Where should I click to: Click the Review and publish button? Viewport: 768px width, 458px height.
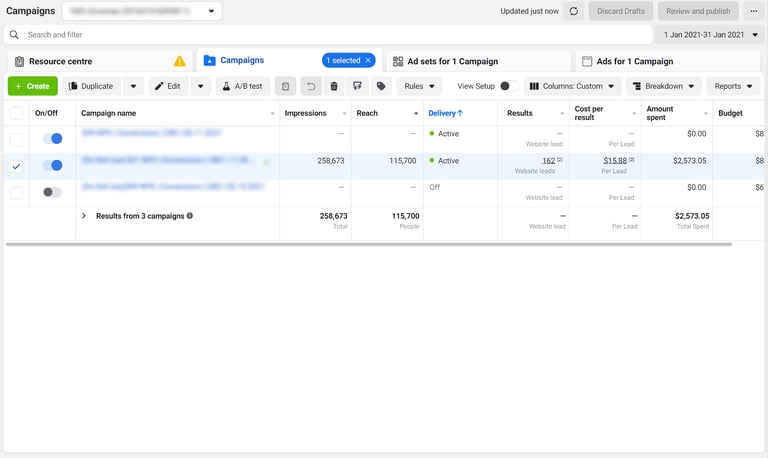pyautogui.click(x=698, y=11)
